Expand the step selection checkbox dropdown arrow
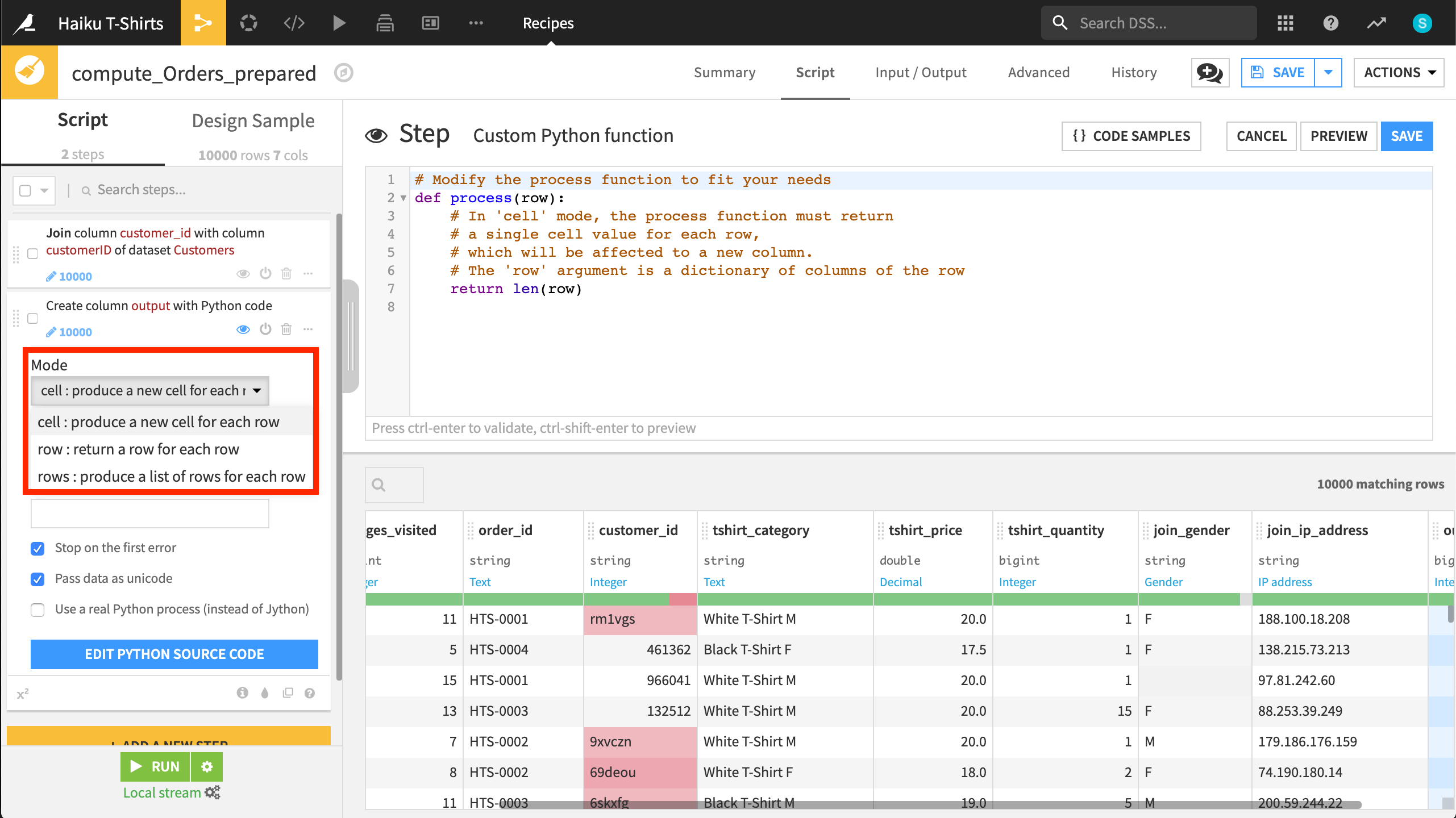The image size is (1456, 818). pos(44,190)
